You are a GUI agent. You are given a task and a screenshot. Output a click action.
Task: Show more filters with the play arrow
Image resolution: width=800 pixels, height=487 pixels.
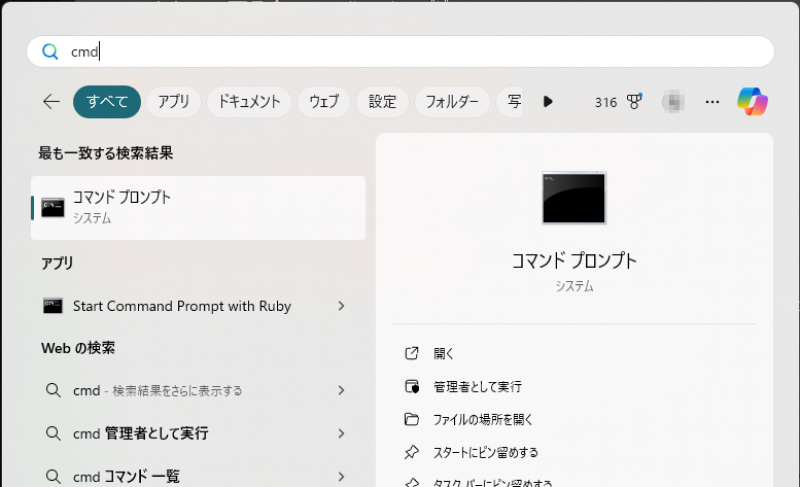548,102
